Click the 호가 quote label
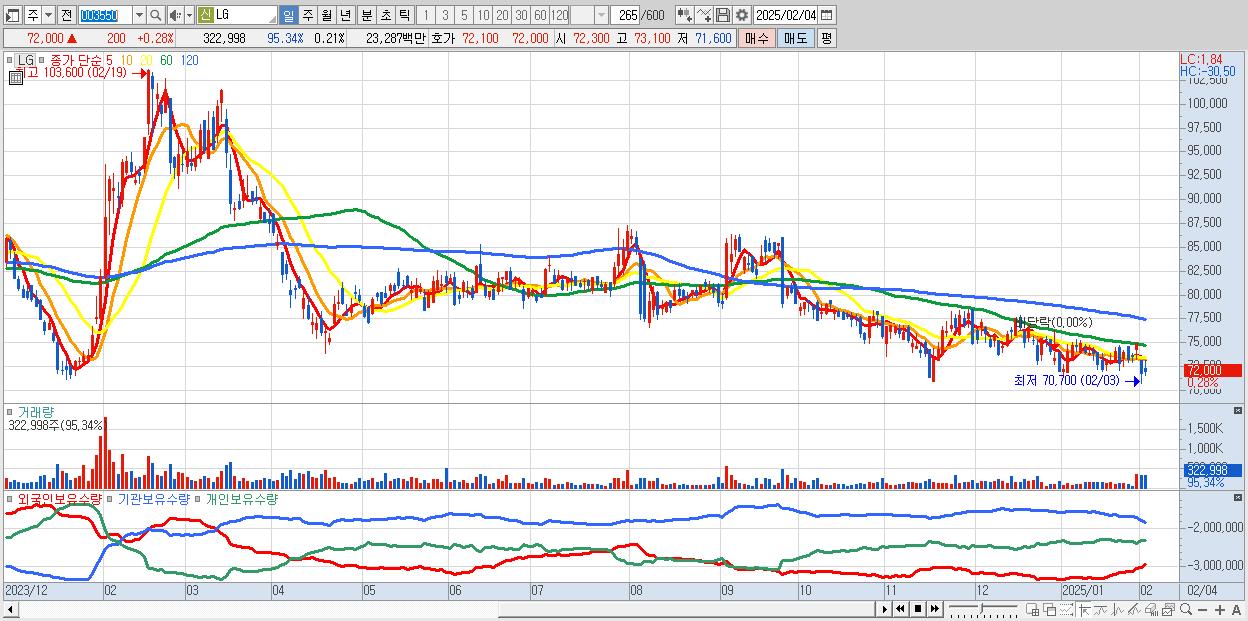 [x=443, y=38]
